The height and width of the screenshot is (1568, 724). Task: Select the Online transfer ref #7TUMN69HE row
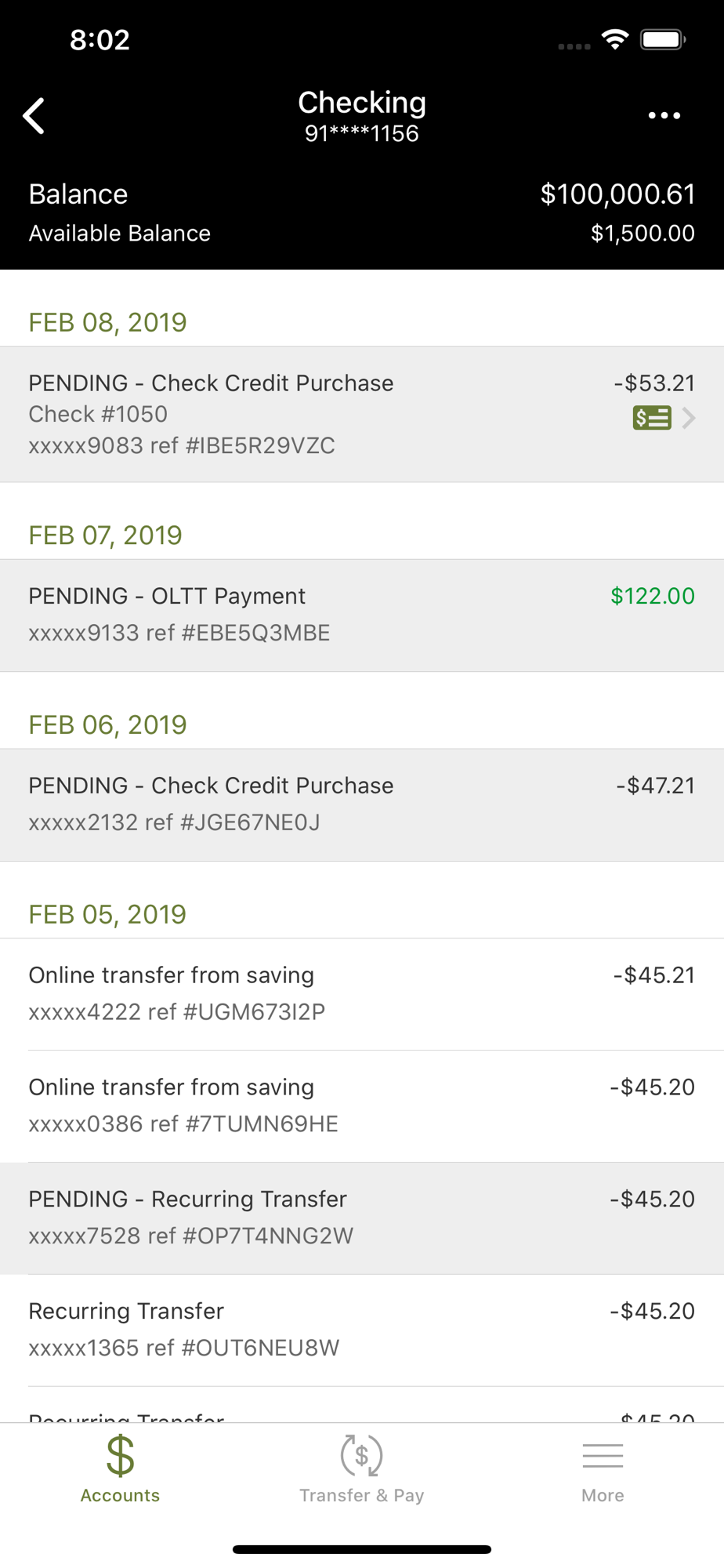point(362,1106)
